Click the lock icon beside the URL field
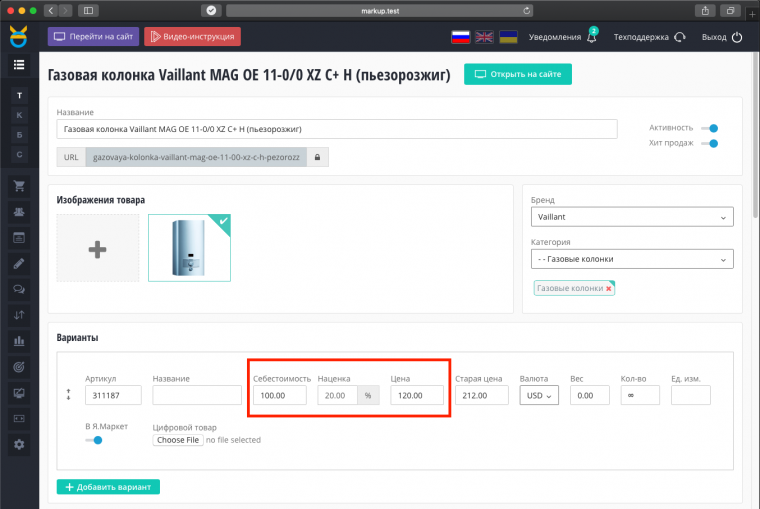This screenshot has height=509, width=760. [317, 157]
